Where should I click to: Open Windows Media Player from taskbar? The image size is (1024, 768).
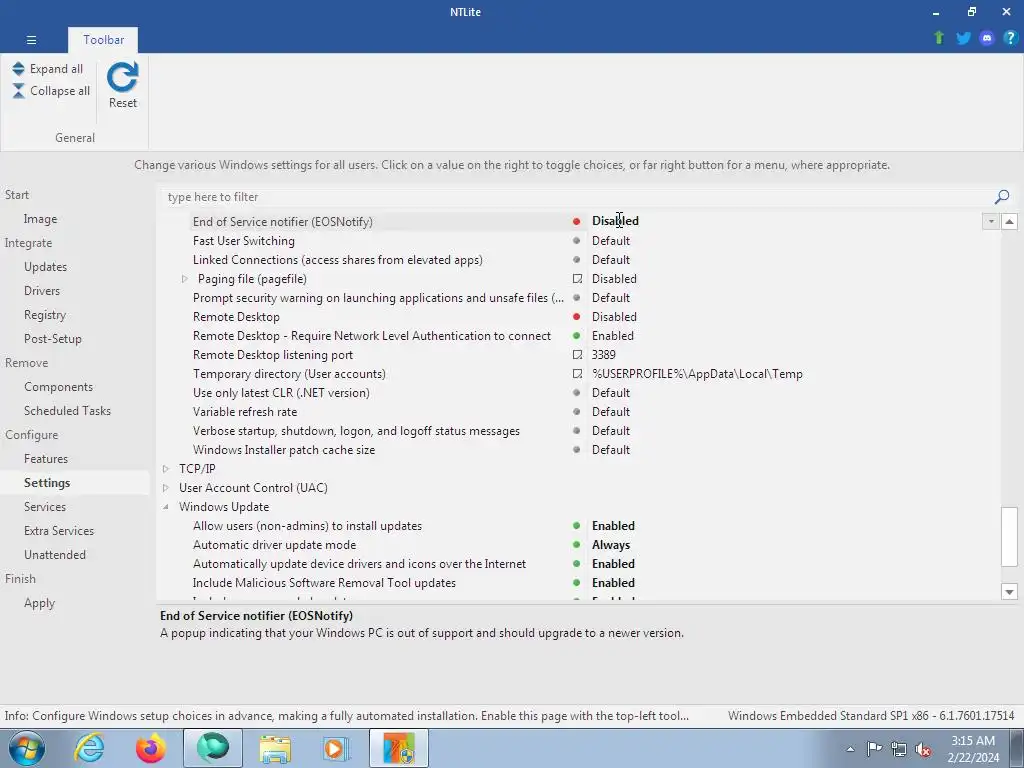336,748
